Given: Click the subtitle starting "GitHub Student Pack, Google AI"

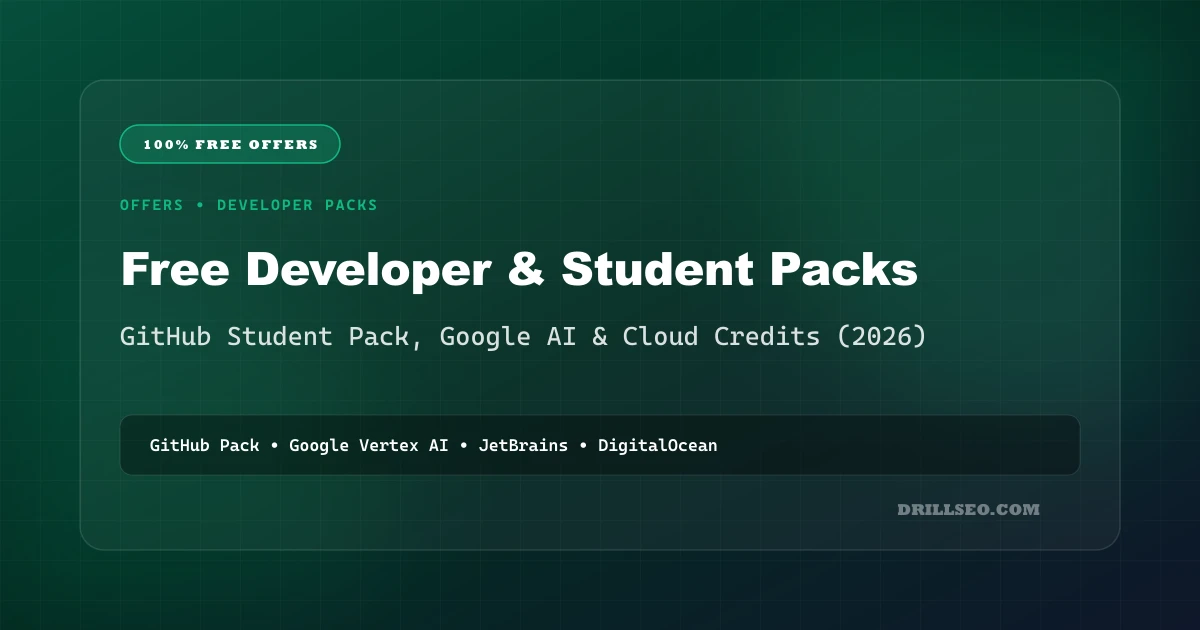Looking at the screenshot, I should [523, 337].
